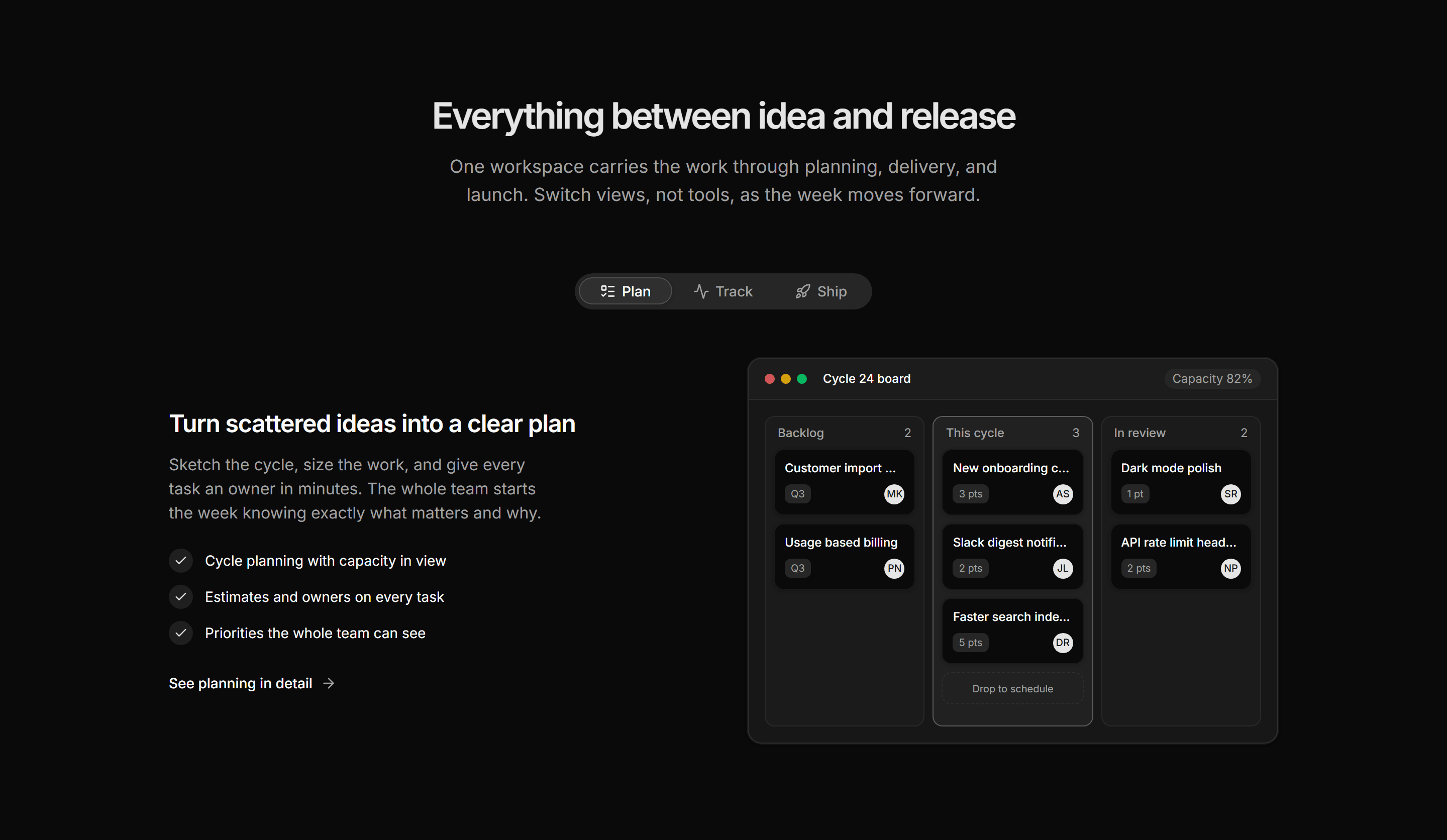Click checkmark beside Estimates and owners
1447x840 pixels.
pos(181,596)
